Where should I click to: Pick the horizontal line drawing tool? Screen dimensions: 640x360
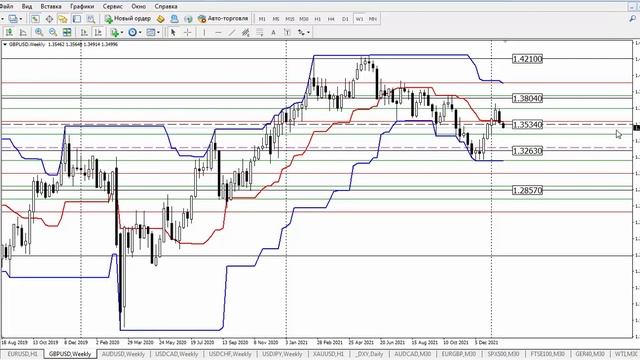(x=218, y=32)
